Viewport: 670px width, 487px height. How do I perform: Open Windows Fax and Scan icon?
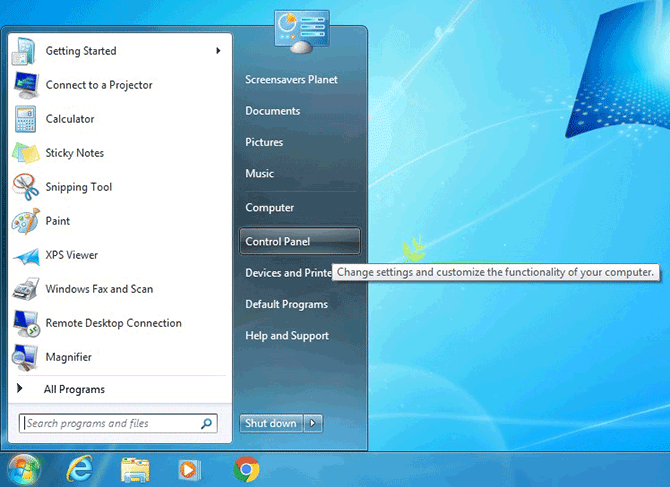click(26, 289)
